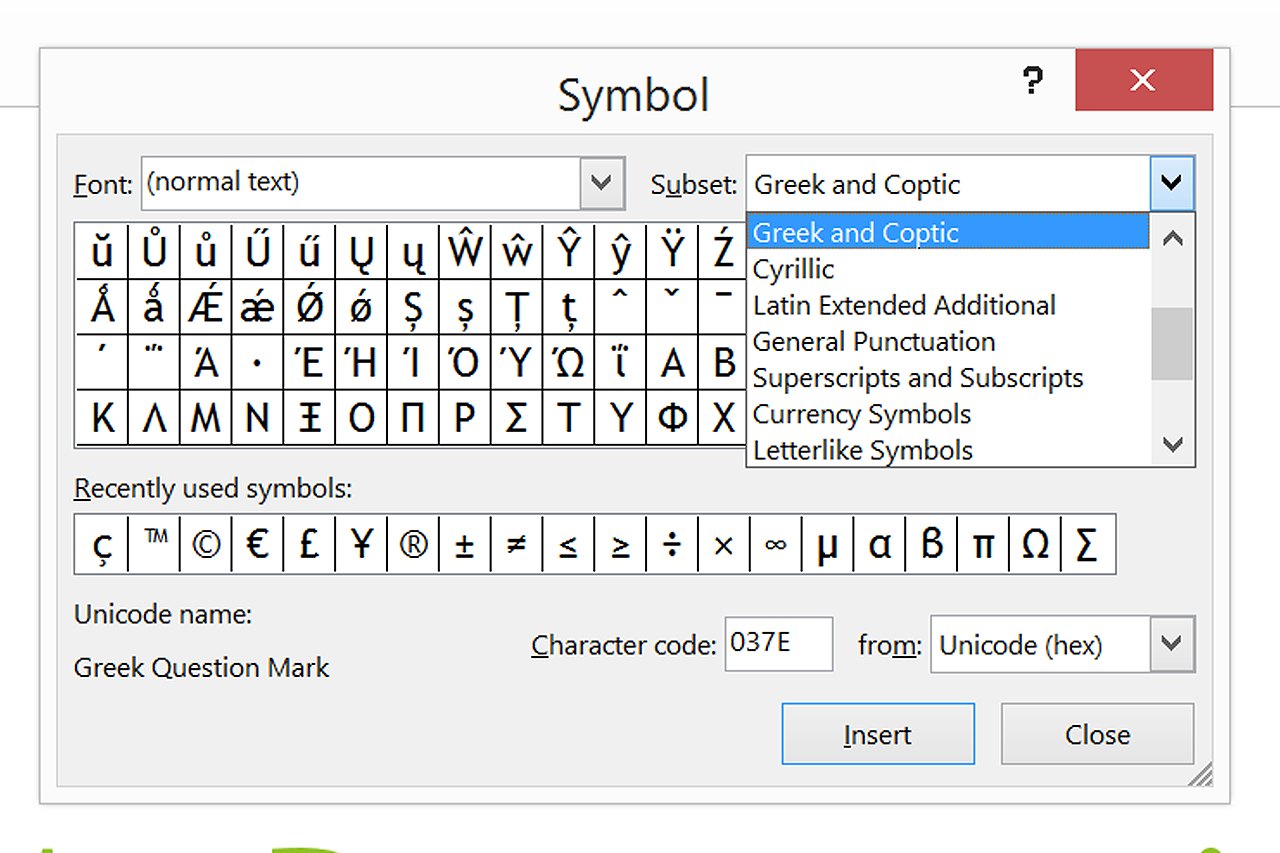
Task: Choose Greek capital Phi Φ in grid
Action: coord(672,417)
